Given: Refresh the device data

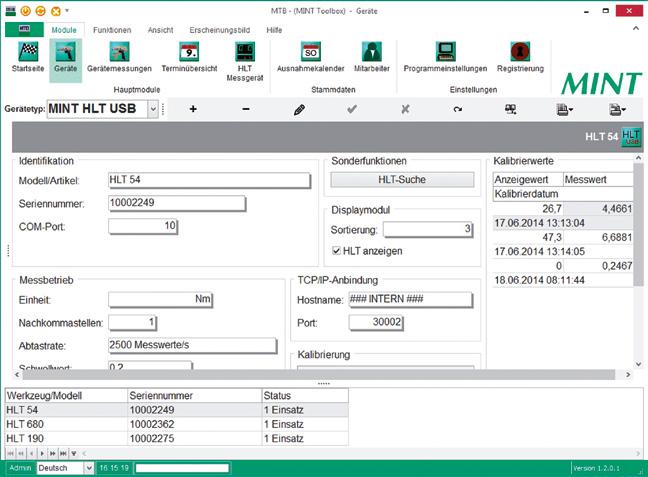Looking at the screenshot, I should click(458, 109).
